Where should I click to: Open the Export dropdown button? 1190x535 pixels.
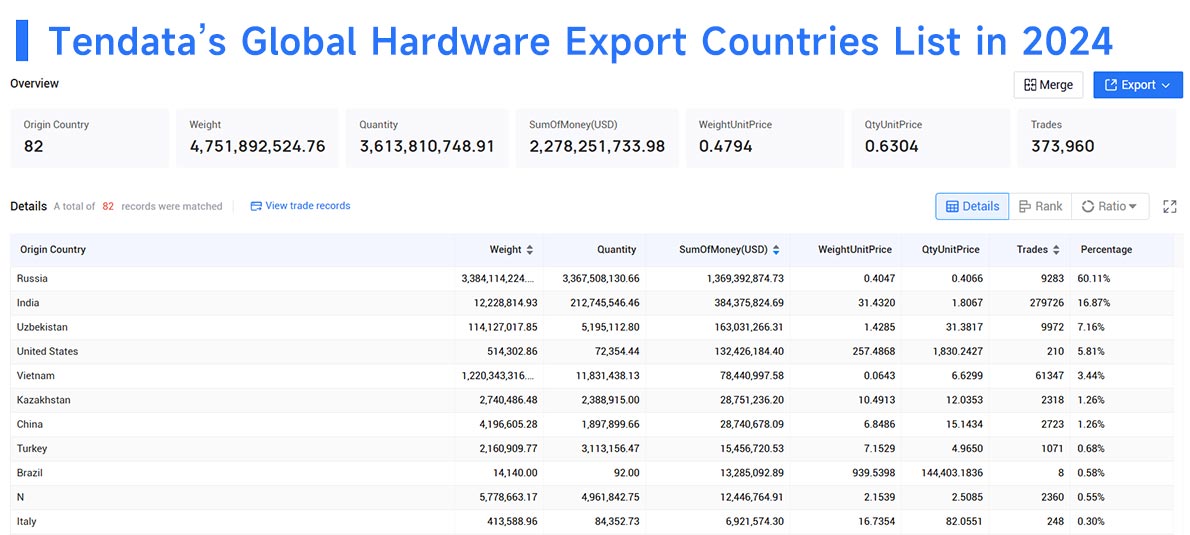[1138, 85]
